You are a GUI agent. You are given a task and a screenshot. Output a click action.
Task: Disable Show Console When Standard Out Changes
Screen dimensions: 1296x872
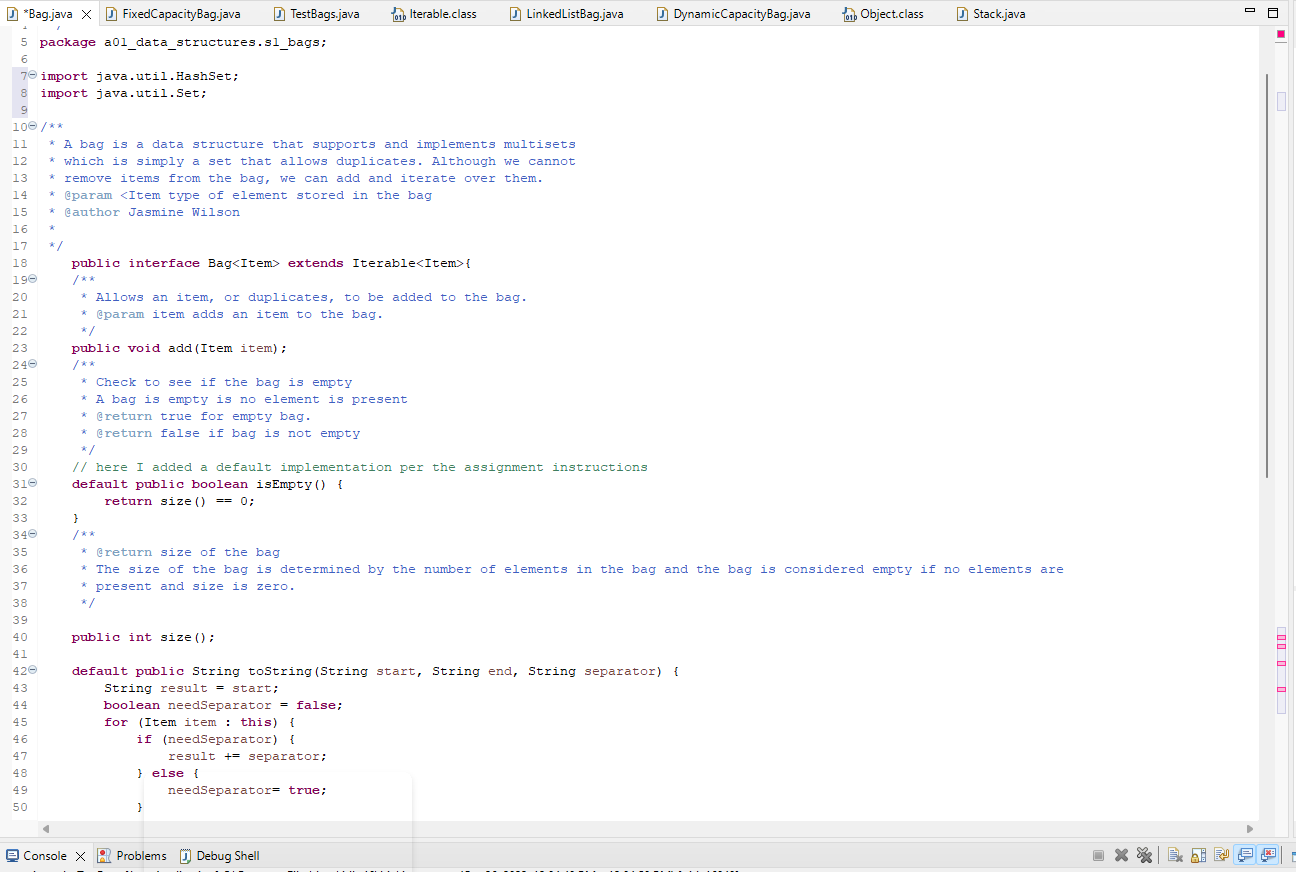1245,855
